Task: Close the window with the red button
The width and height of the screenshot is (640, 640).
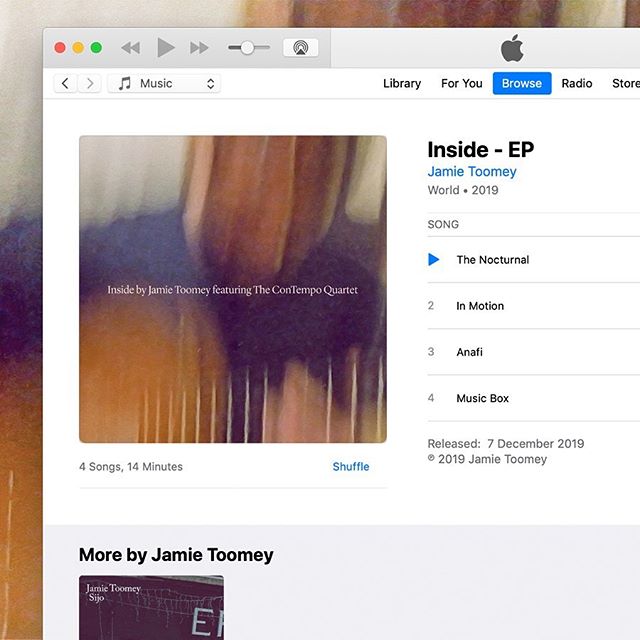Action: pyautogui.click(x=60, y=48)
